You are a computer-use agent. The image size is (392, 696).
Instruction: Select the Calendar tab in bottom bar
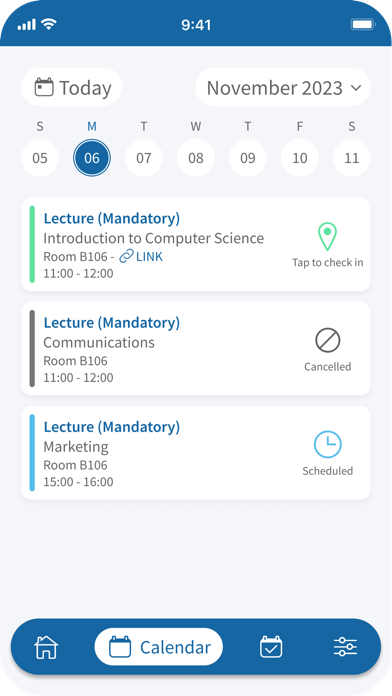158,647
